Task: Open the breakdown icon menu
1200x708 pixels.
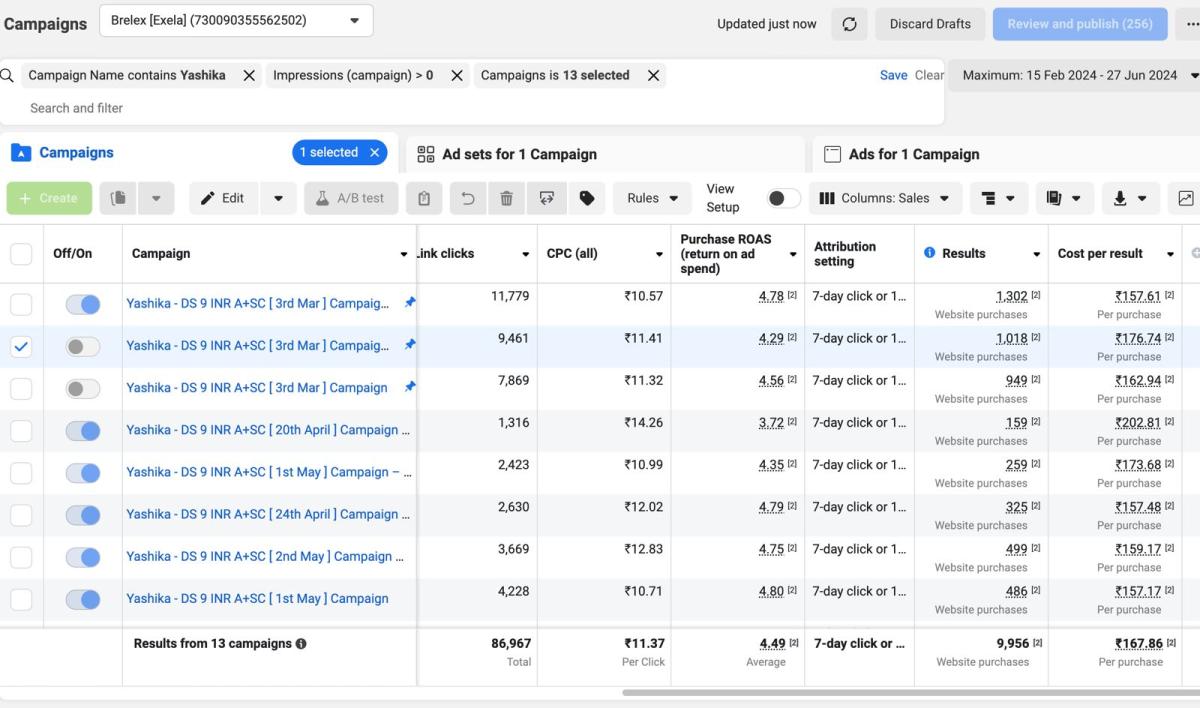Action: pyautogui.click(x=997, y=198)
